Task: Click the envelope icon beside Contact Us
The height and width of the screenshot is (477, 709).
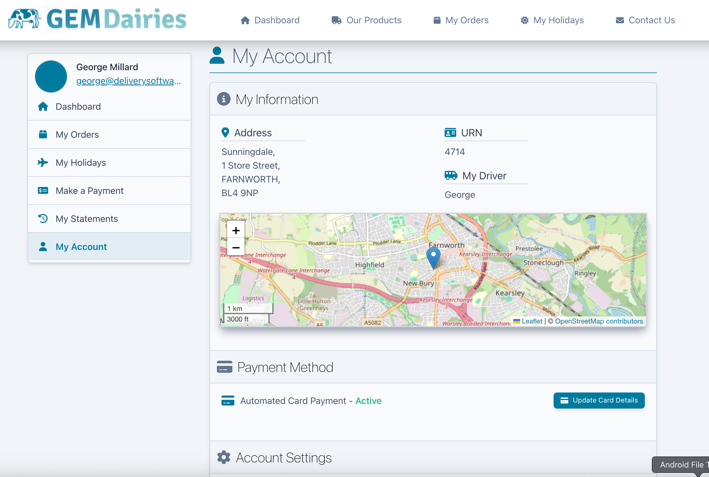Action: coord(620,20)
